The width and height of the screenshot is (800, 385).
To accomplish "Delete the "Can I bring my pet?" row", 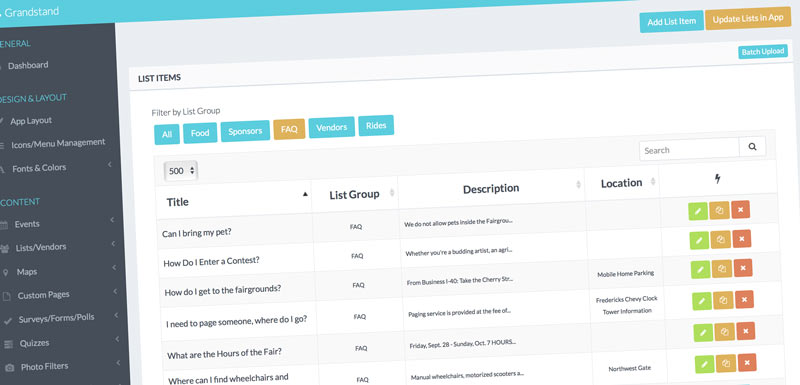I will tap(740, 210).
